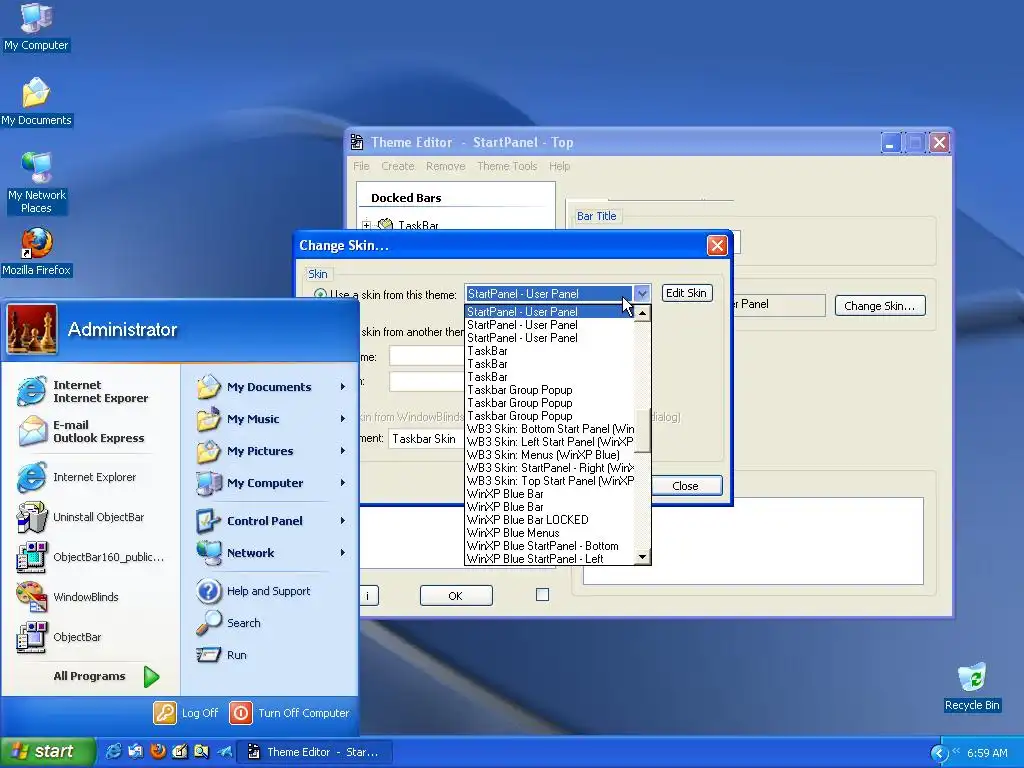Open My Computer desktop icon
Viewport: 1024px width, 768px height.
pos(36,26)
